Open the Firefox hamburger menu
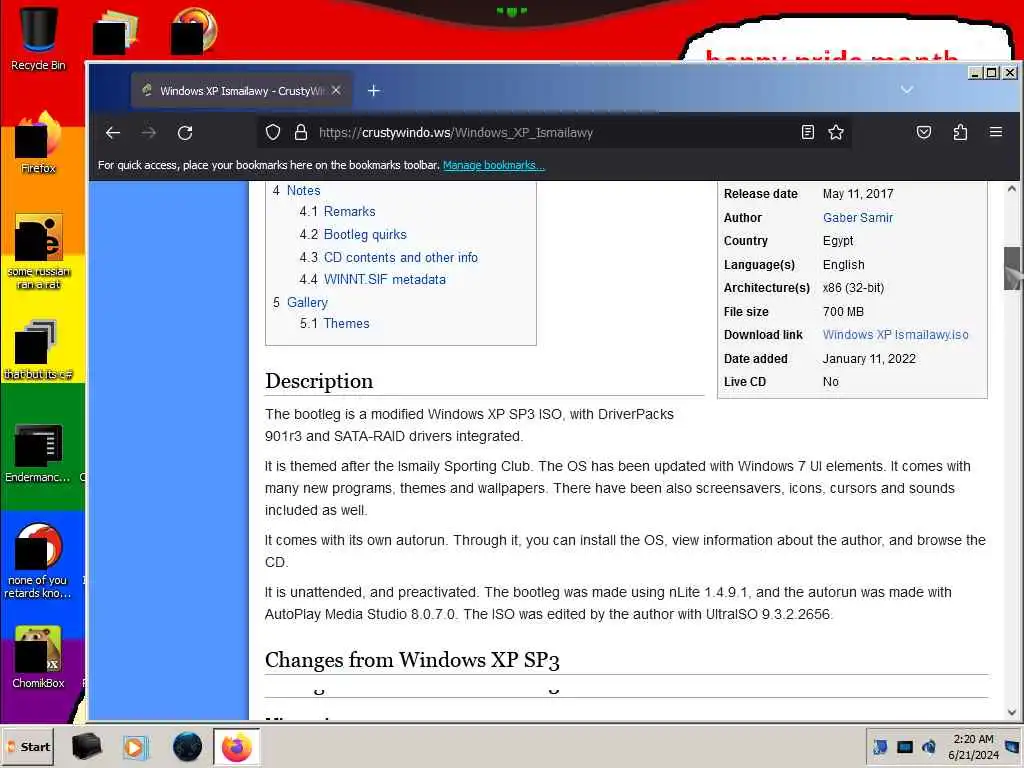Screen dimensions: 1024x768 point(996,133)
